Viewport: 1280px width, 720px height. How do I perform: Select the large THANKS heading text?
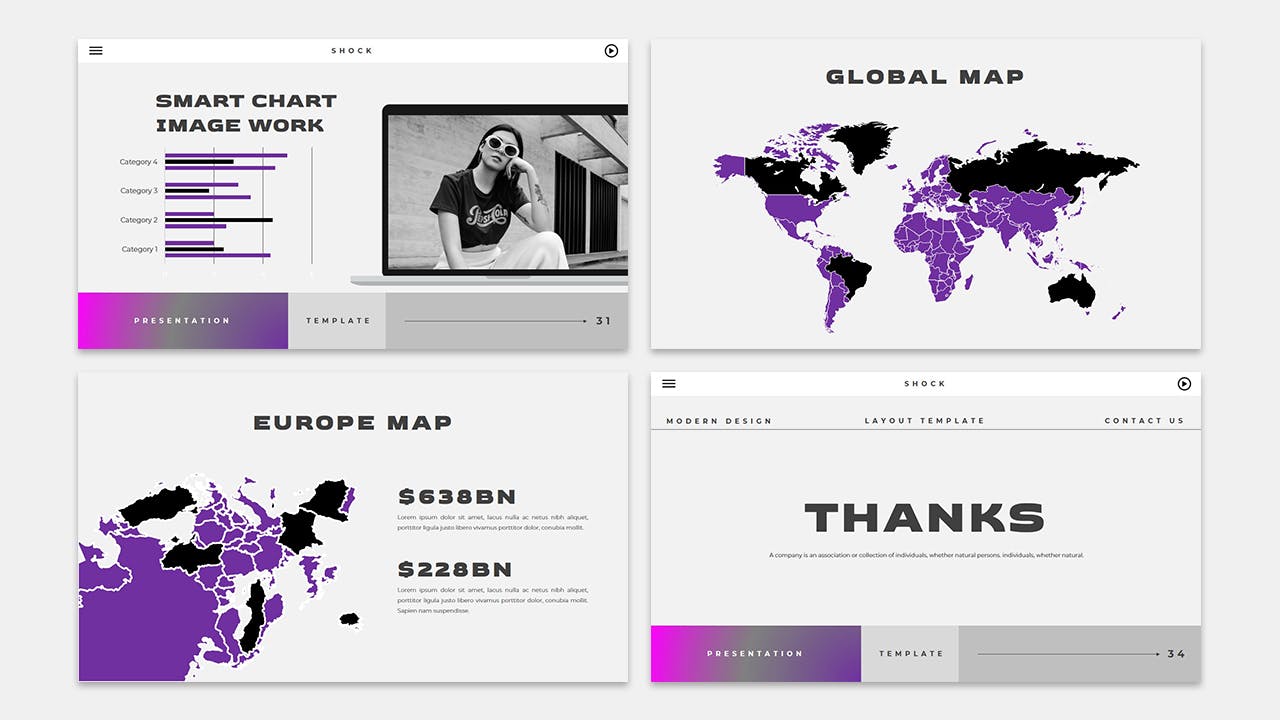[x=924, y=518]
